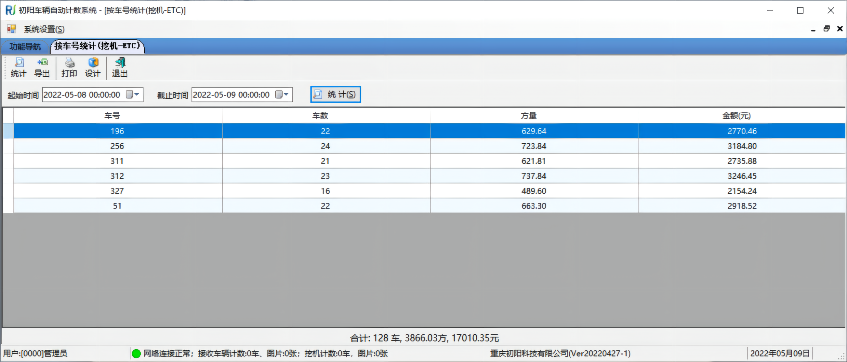This screenshot has width=847, height=362.
Task: Open the 设计 design toolbar icon
Action: point(93,68)
